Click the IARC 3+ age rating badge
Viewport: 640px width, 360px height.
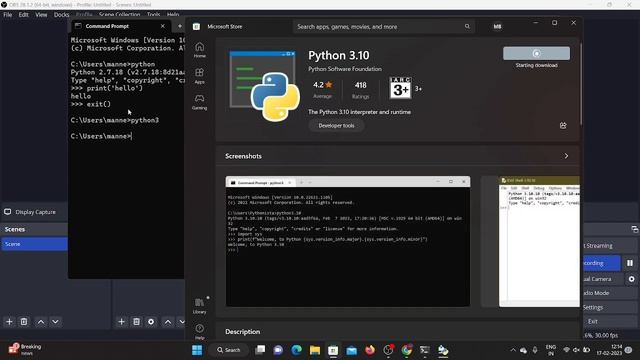click(x=400, y=88)
